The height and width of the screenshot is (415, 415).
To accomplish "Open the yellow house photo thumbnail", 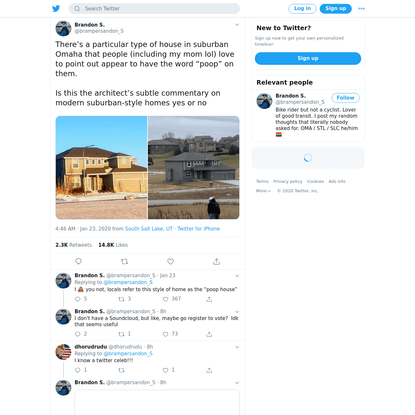I will click(101, 167).
